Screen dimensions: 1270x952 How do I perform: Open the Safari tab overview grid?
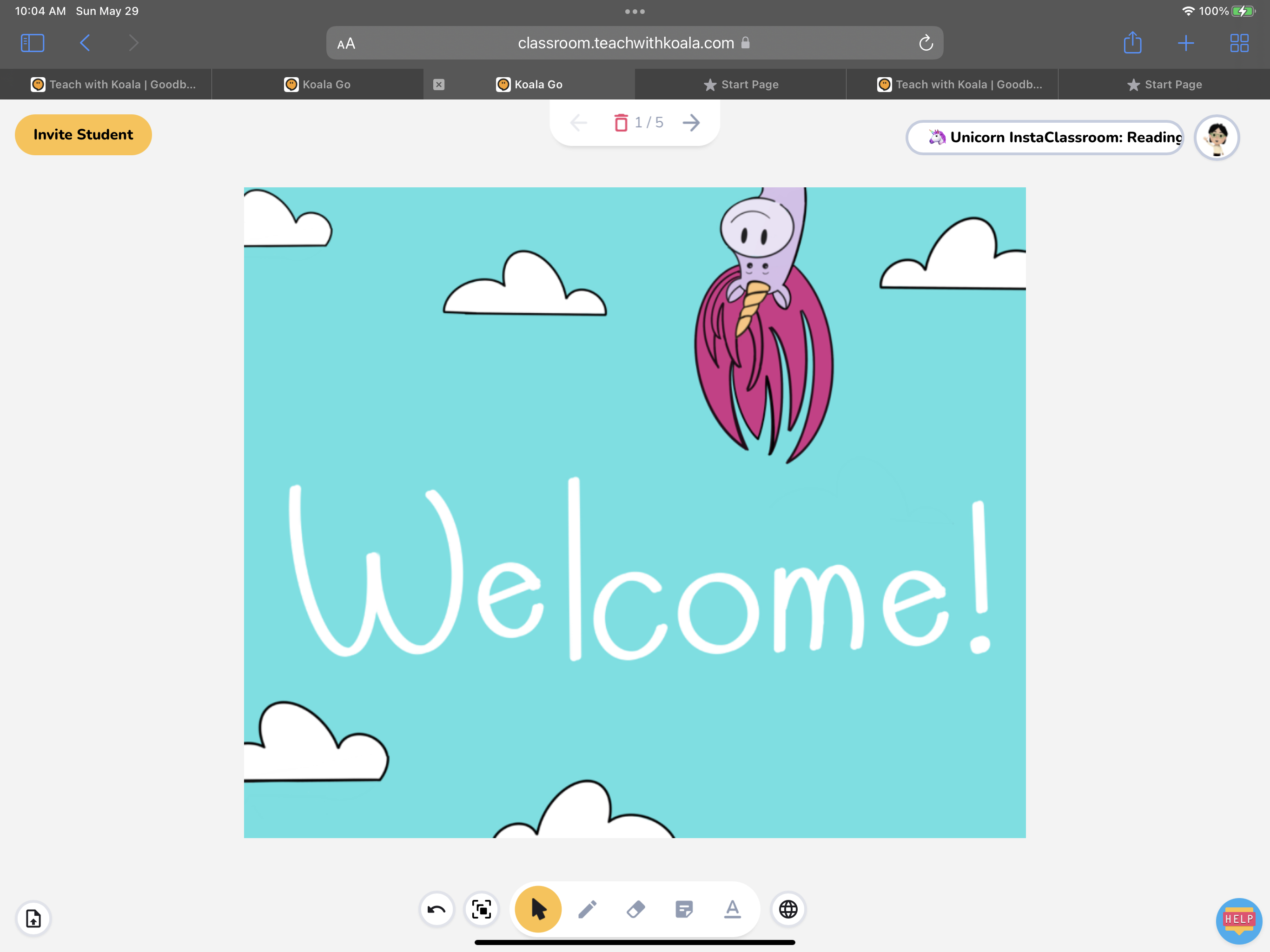(x=1239, y=42)
